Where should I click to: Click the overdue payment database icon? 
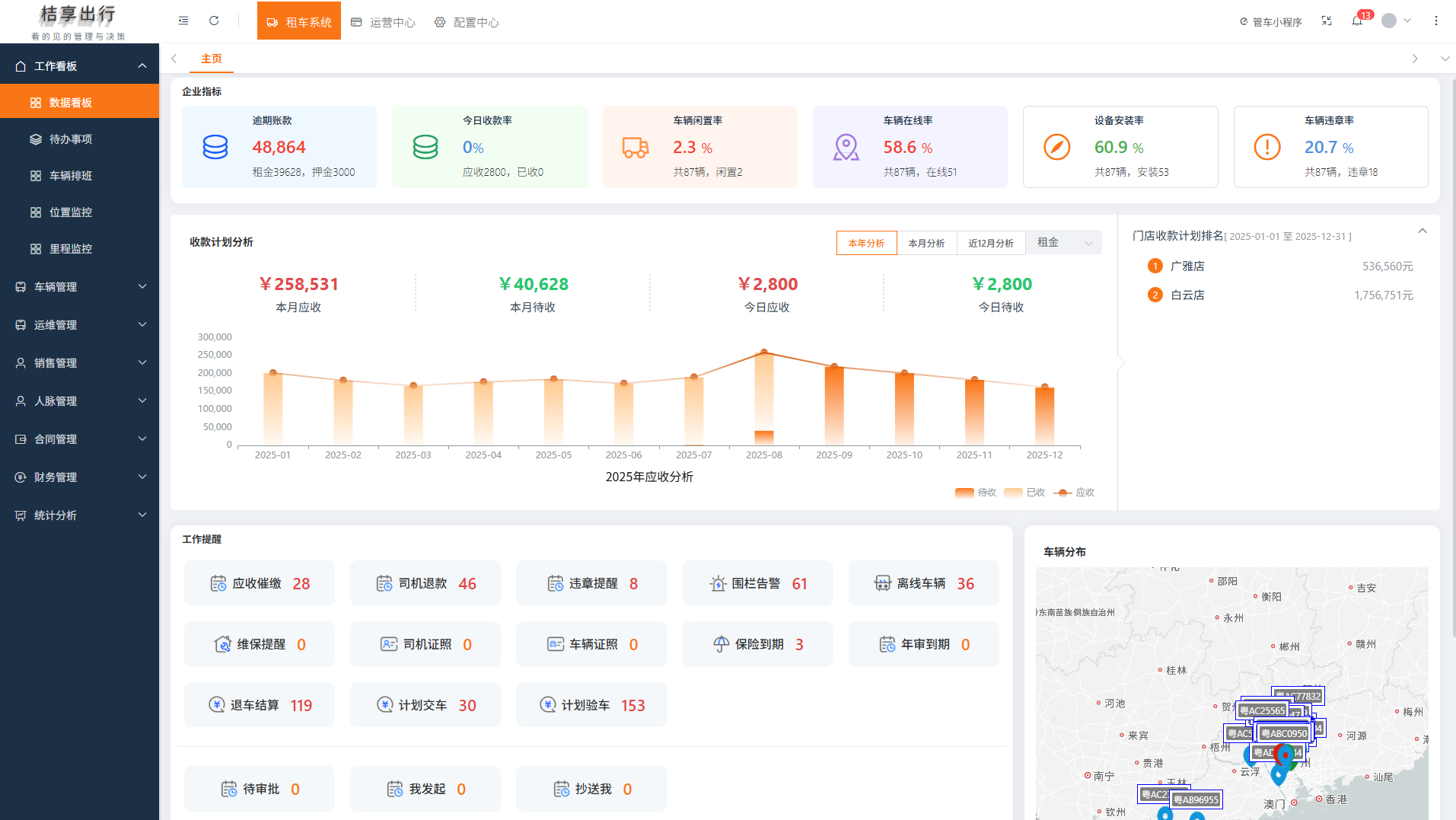tap(215, 147)
